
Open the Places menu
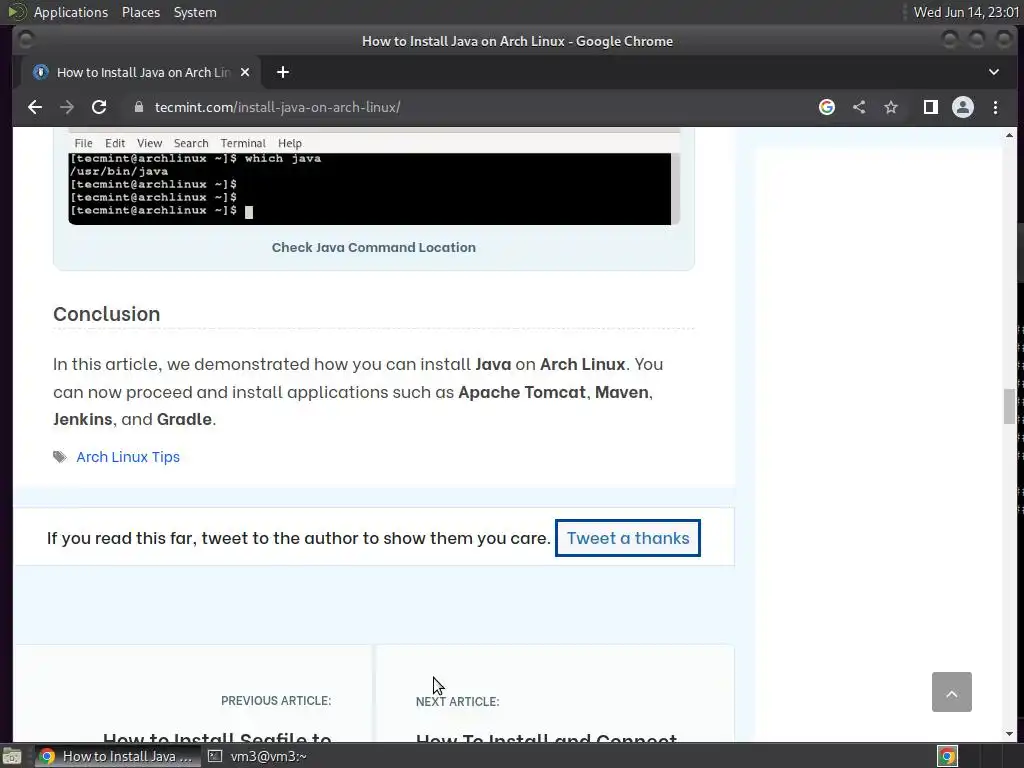click(140, 12)
